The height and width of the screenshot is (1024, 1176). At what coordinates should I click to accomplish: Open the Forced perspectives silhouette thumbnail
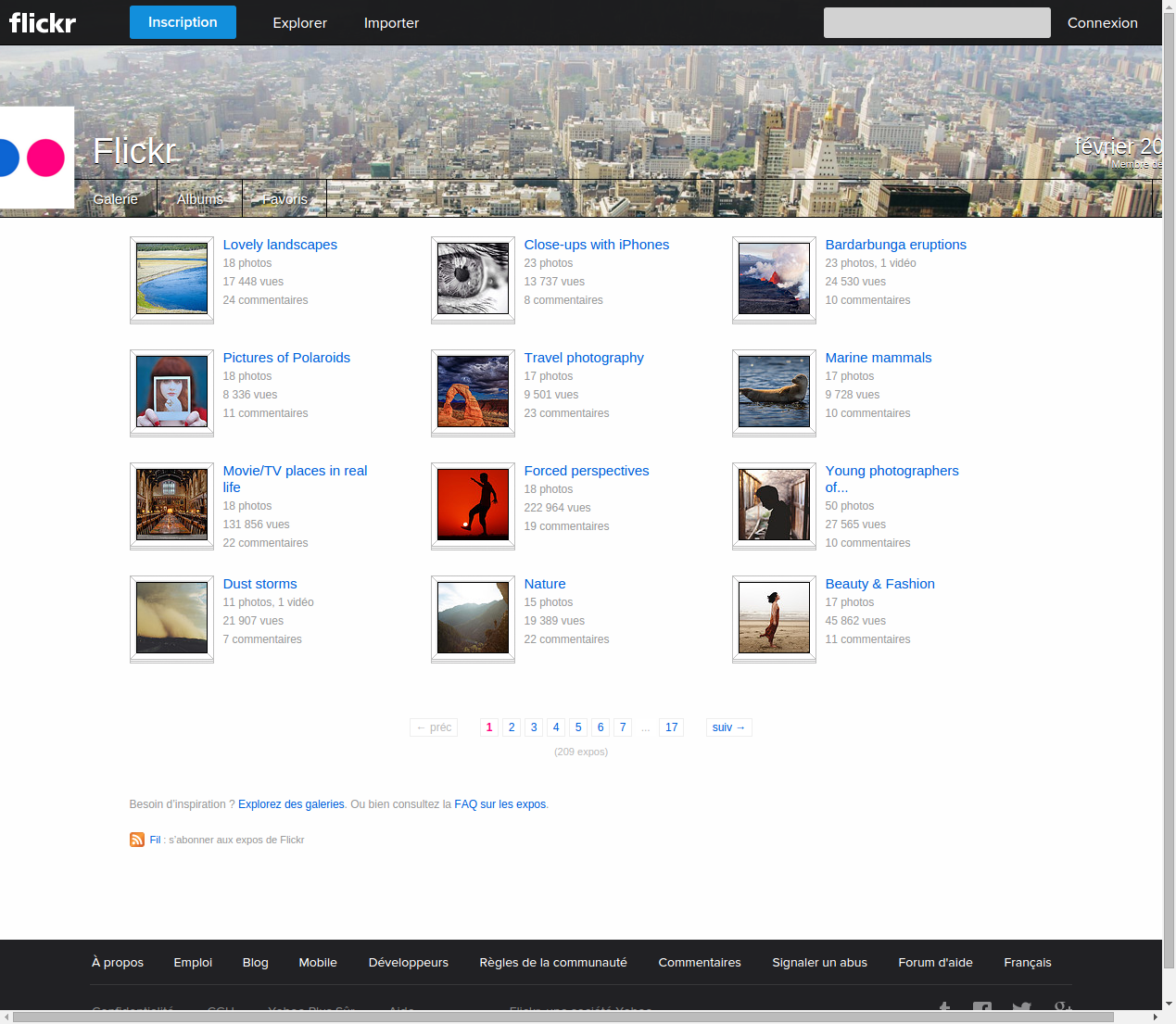point(473,505)
